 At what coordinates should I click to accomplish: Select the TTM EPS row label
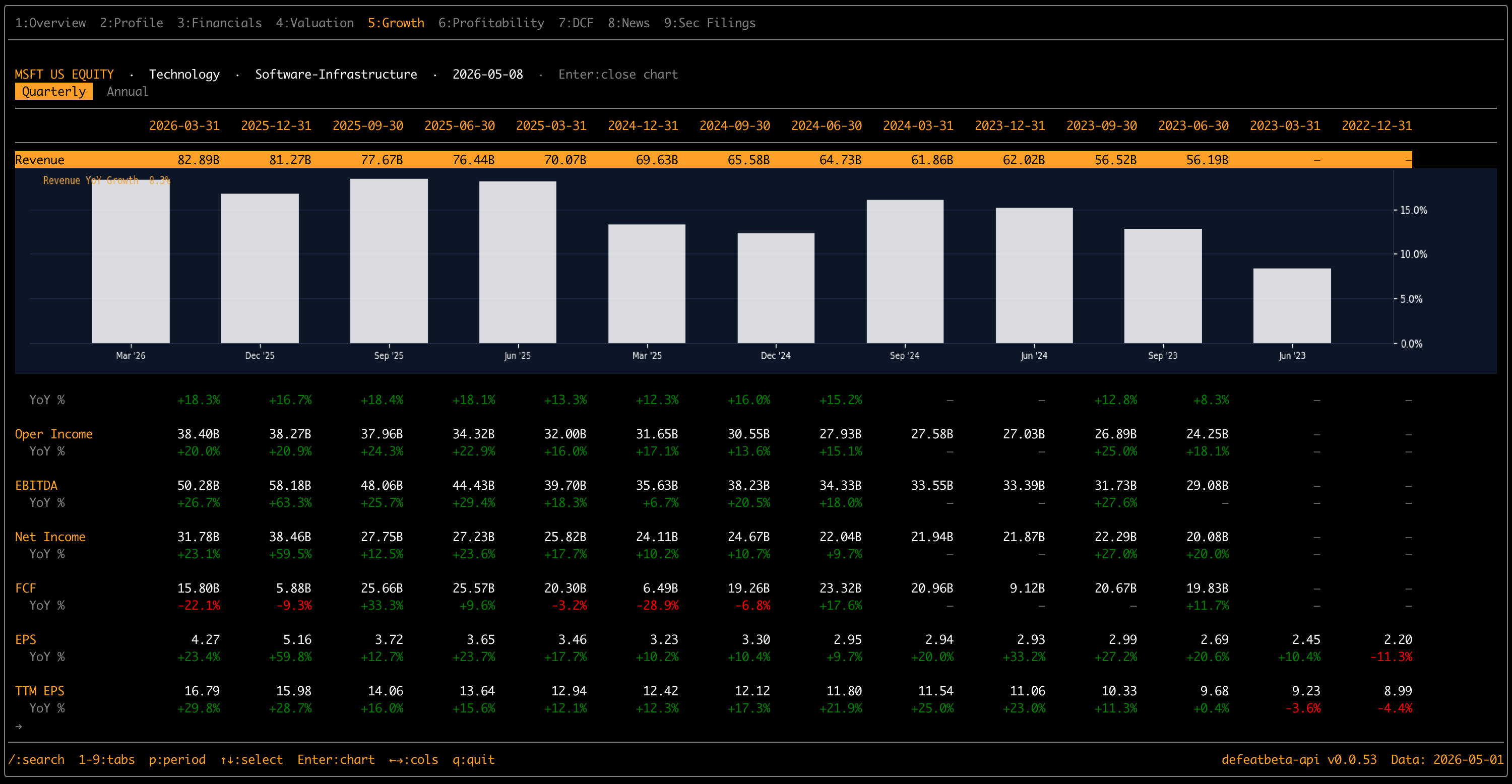[40, 691]
